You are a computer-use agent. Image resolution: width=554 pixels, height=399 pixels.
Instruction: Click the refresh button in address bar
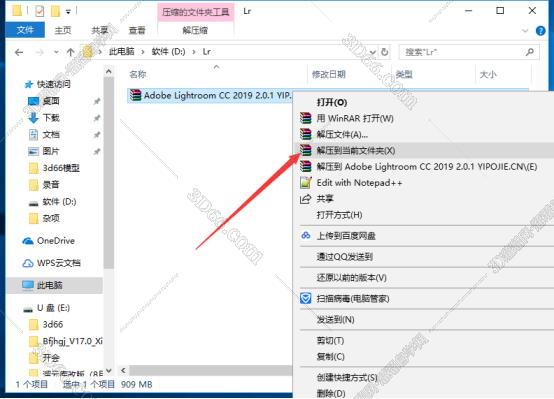tap(384, 52)
